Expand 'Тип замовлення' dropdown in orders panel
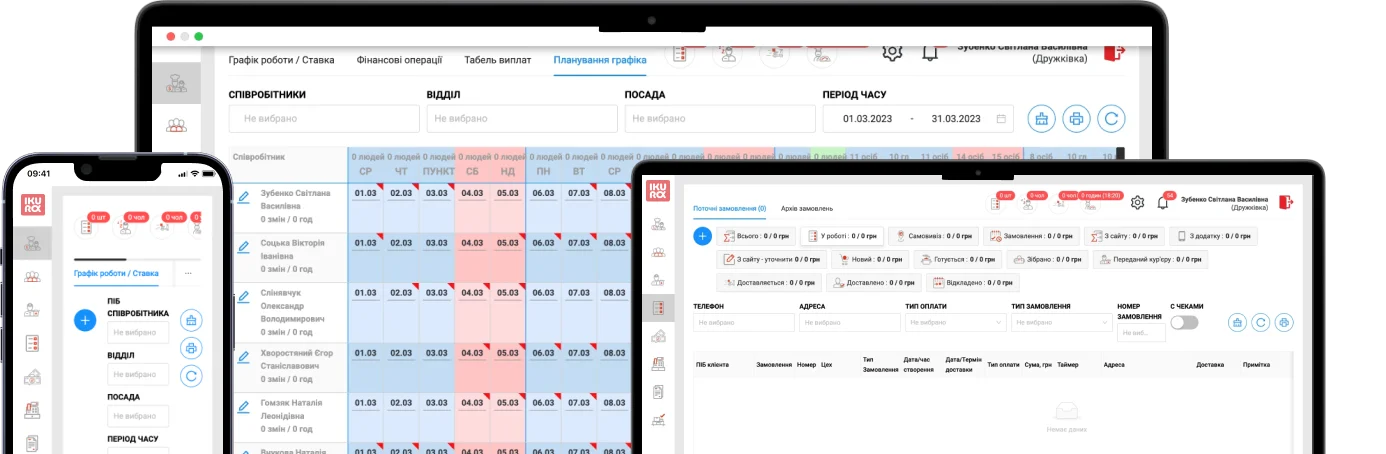Viewport: 1386px width, 454px height. point(1060,323)
